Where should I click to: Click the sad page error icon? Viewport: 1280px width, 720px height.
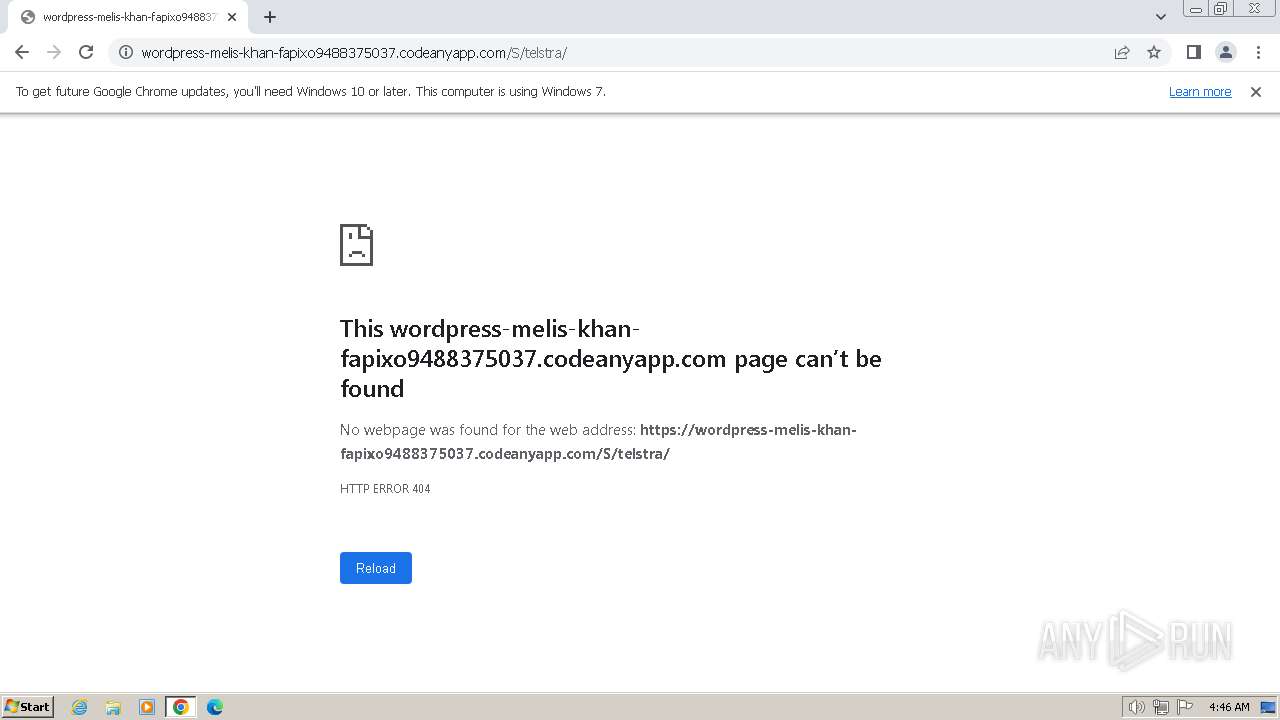click(x=357, y=245)
